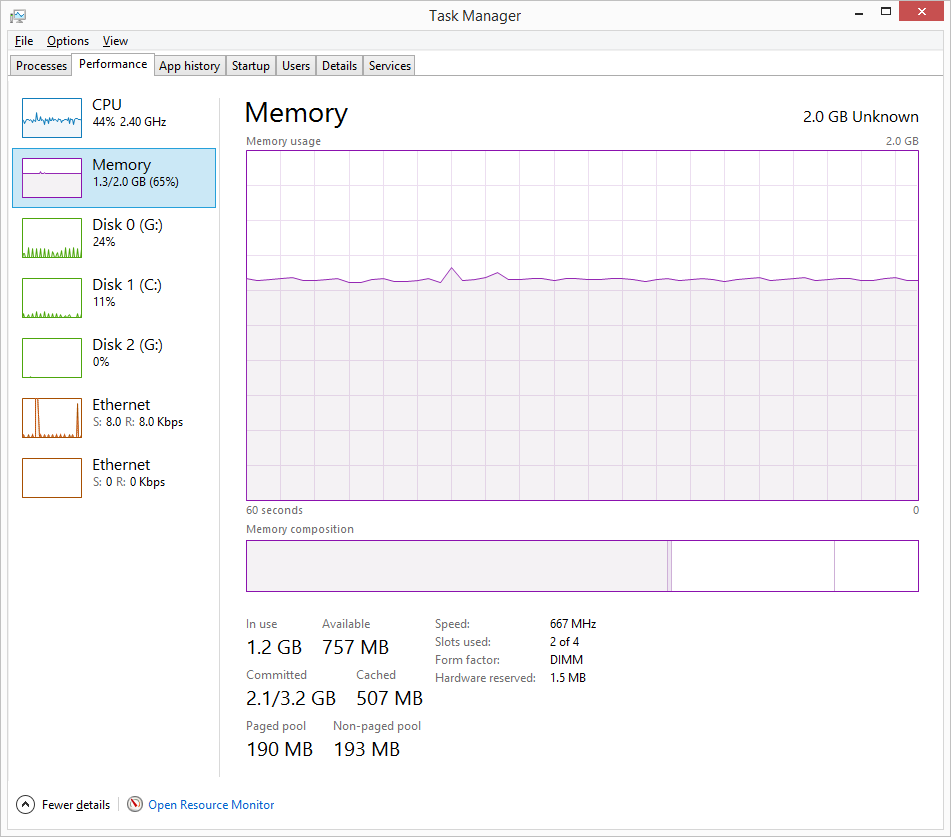This screenshot has width=951, height=837.
Task: Switch to the Processes tab
Action: 41,66
